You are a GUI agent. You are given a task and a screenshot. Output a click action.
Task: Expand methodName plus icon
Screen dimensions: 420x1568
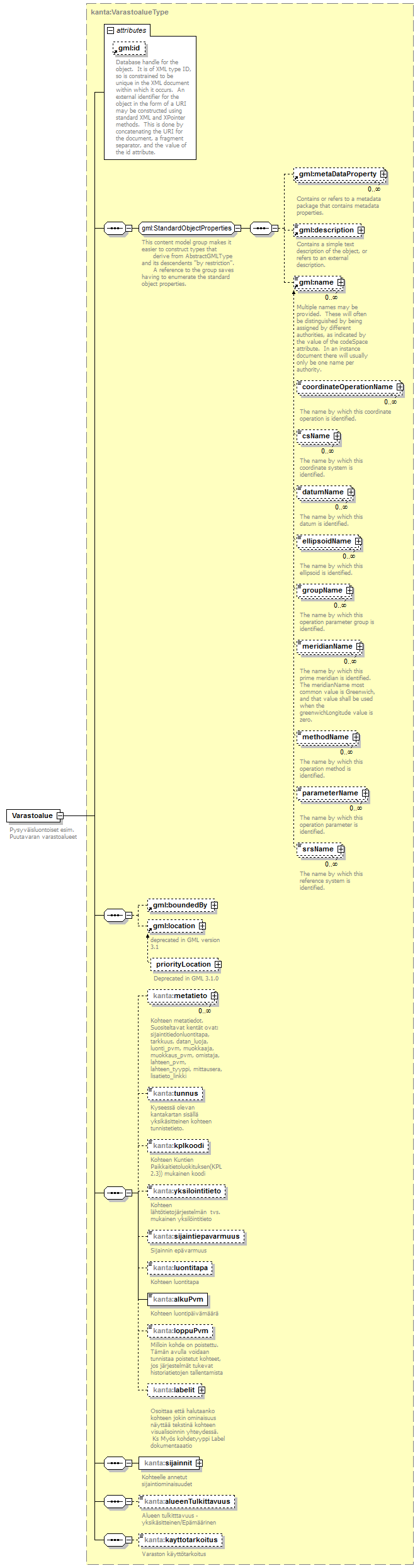tap(356, 737)
